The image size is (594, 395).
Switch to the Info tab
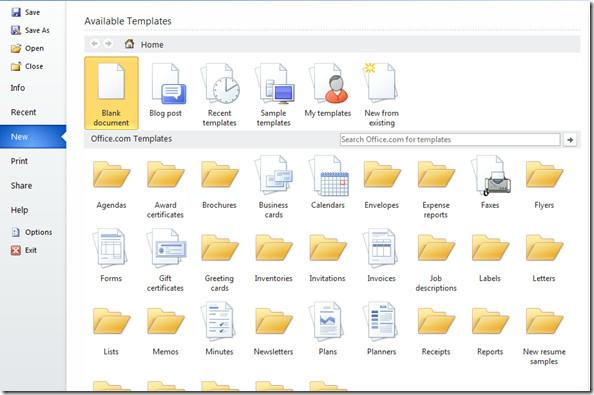tap(18, 88)
